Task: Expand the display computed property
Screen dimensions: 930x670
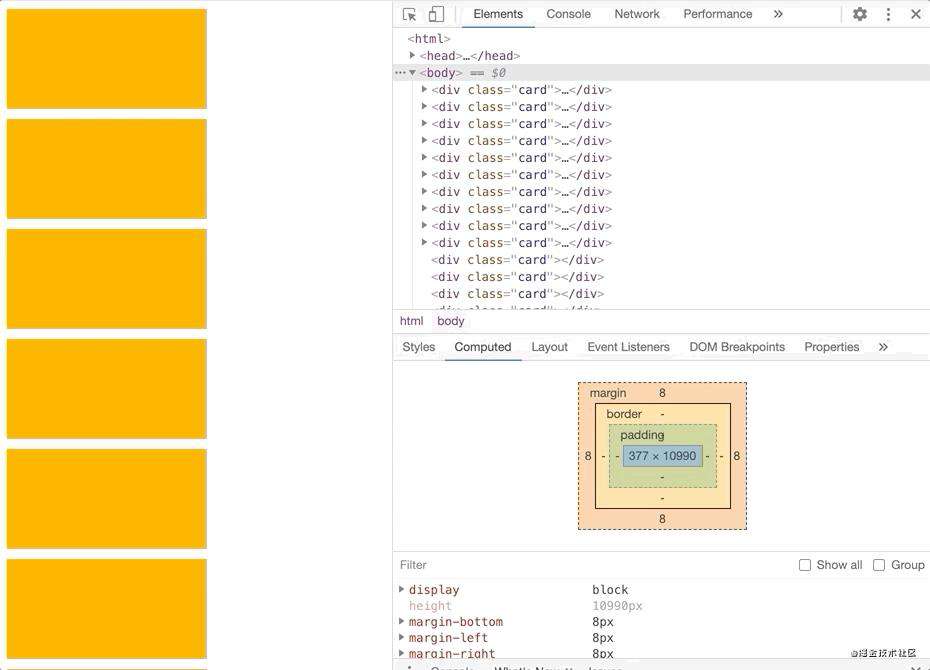Action: pyautogui.click(x=402, y=589)
